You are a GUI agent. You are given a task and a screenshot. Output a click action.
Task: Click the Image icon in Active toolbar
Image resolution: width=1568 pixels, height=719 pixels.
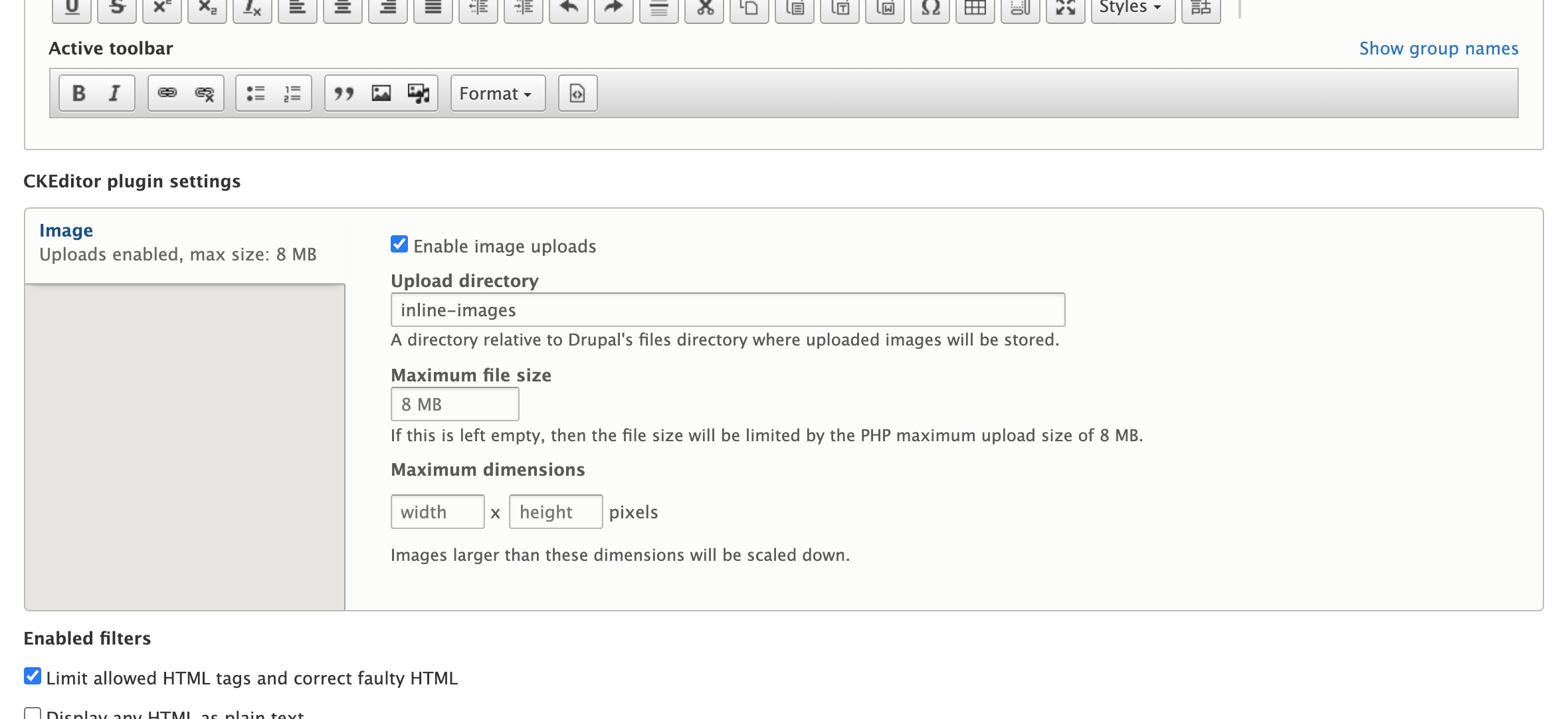[x=380, y=93]
